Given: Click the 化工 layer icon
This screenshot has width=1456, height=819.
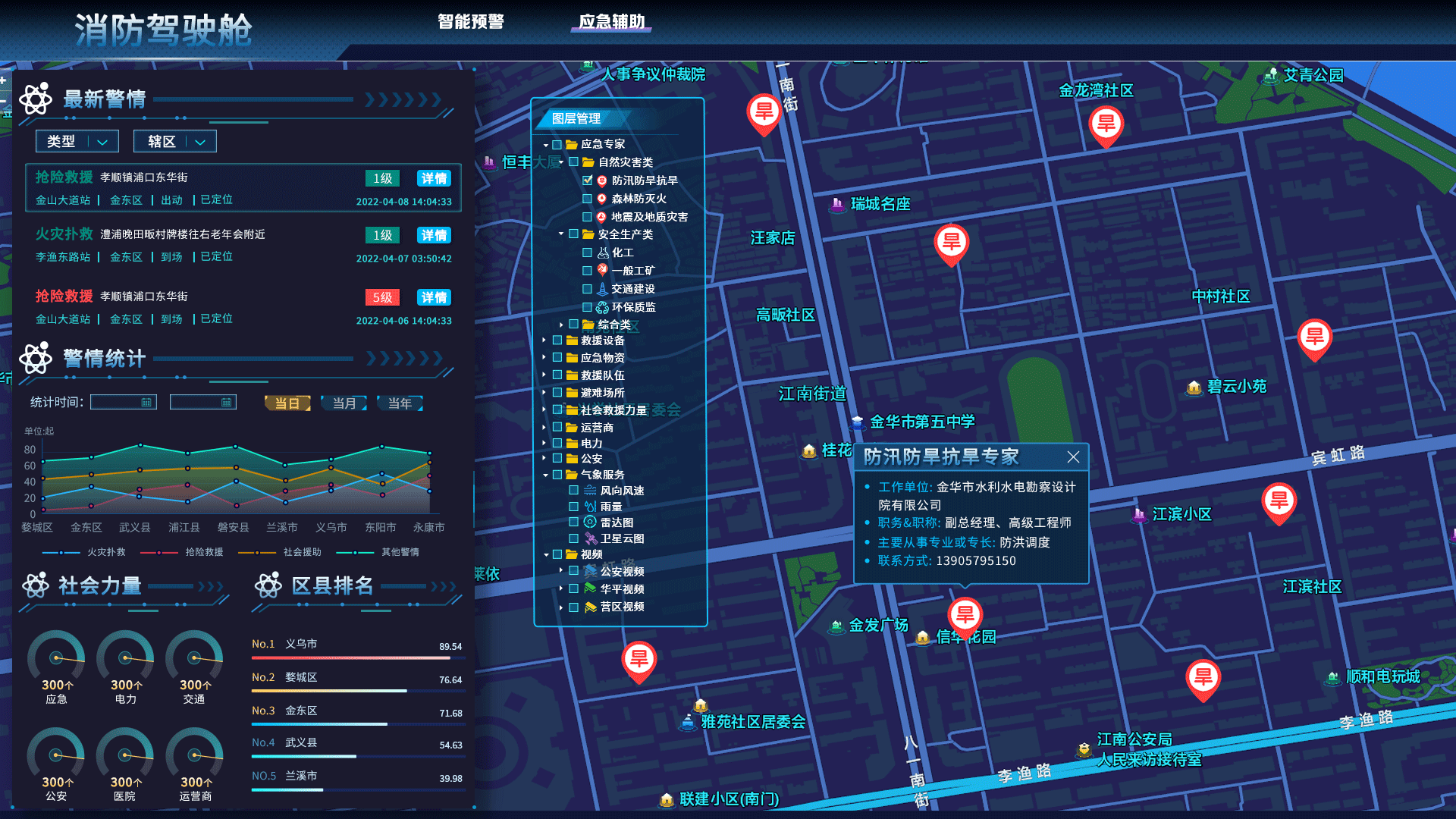Looking at the screenshot, I should click(602, 252).
